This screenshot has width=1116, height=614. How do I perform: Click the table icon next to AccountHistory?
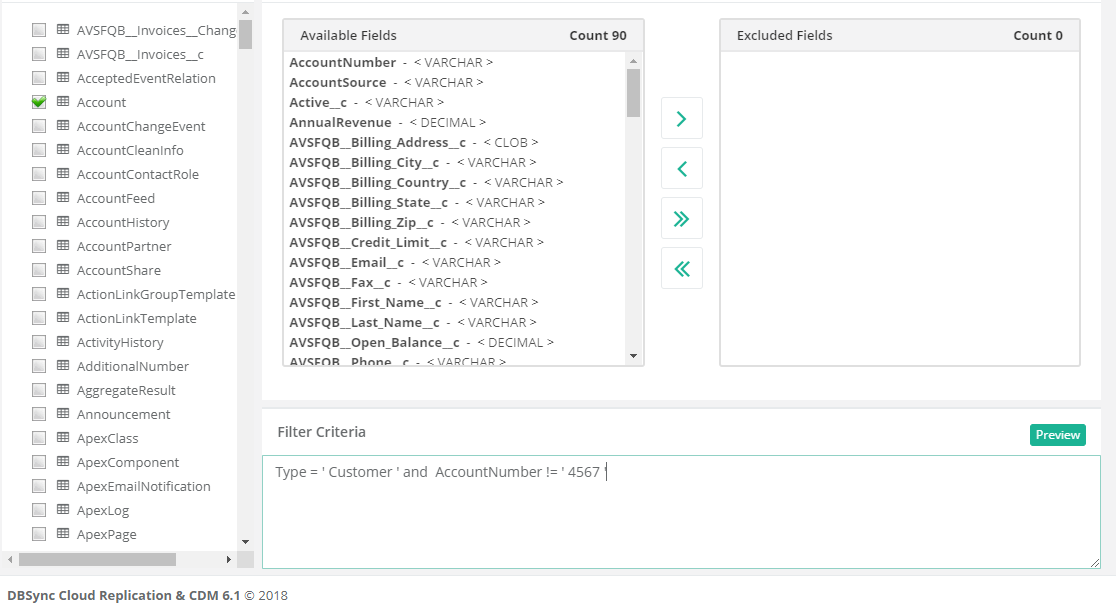coord(62,222)
